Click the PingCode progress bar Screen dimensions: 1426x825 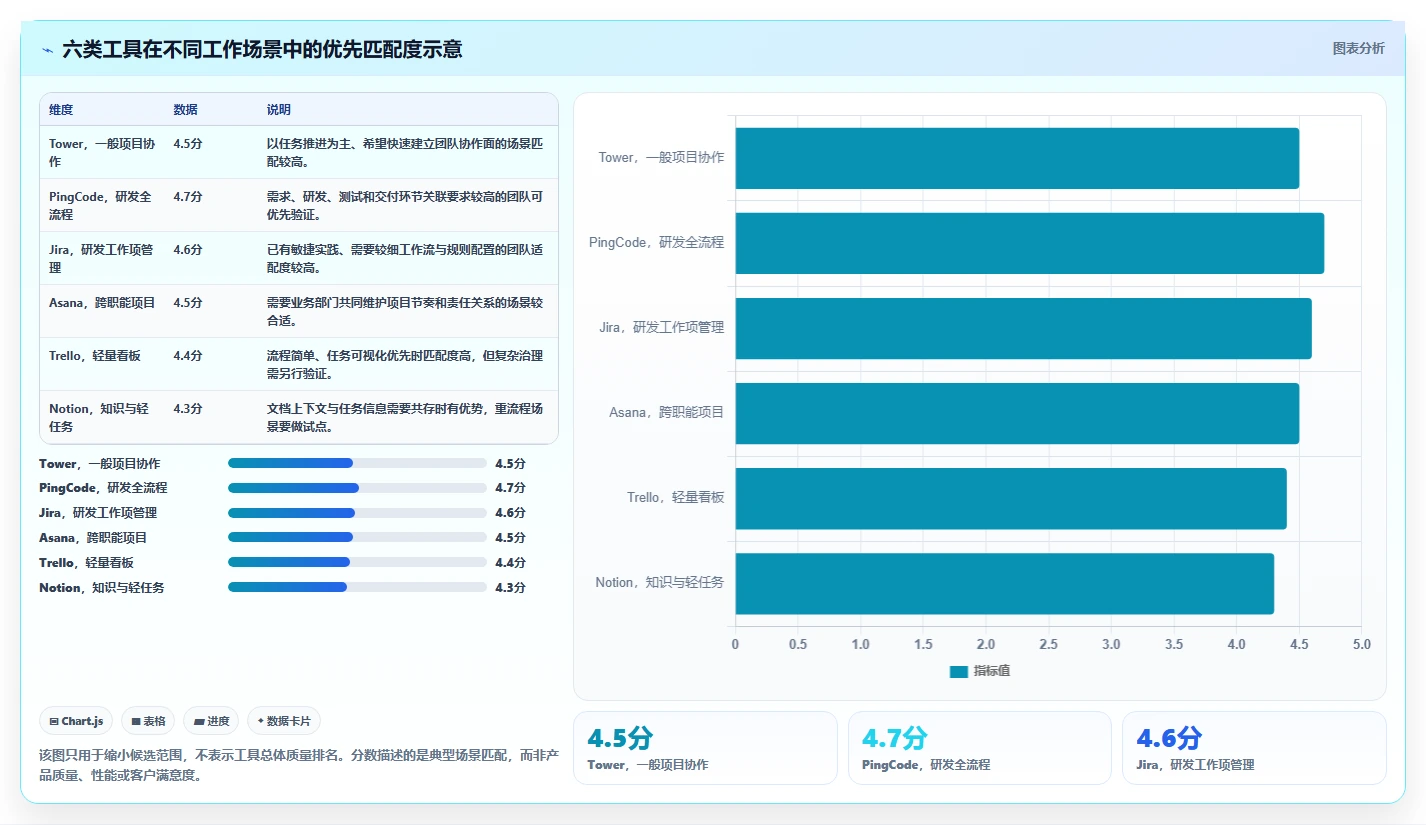[357, 488]
